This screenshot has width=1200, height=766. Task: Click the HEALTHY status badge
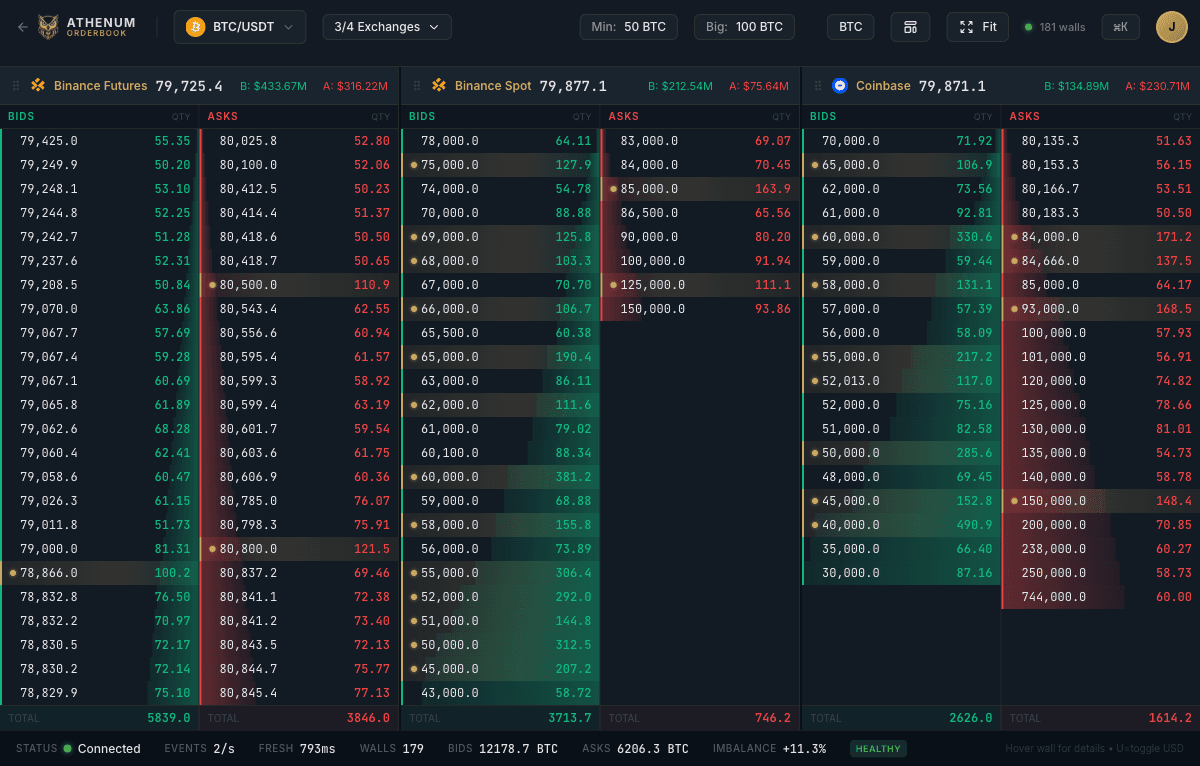pos(879,748)
